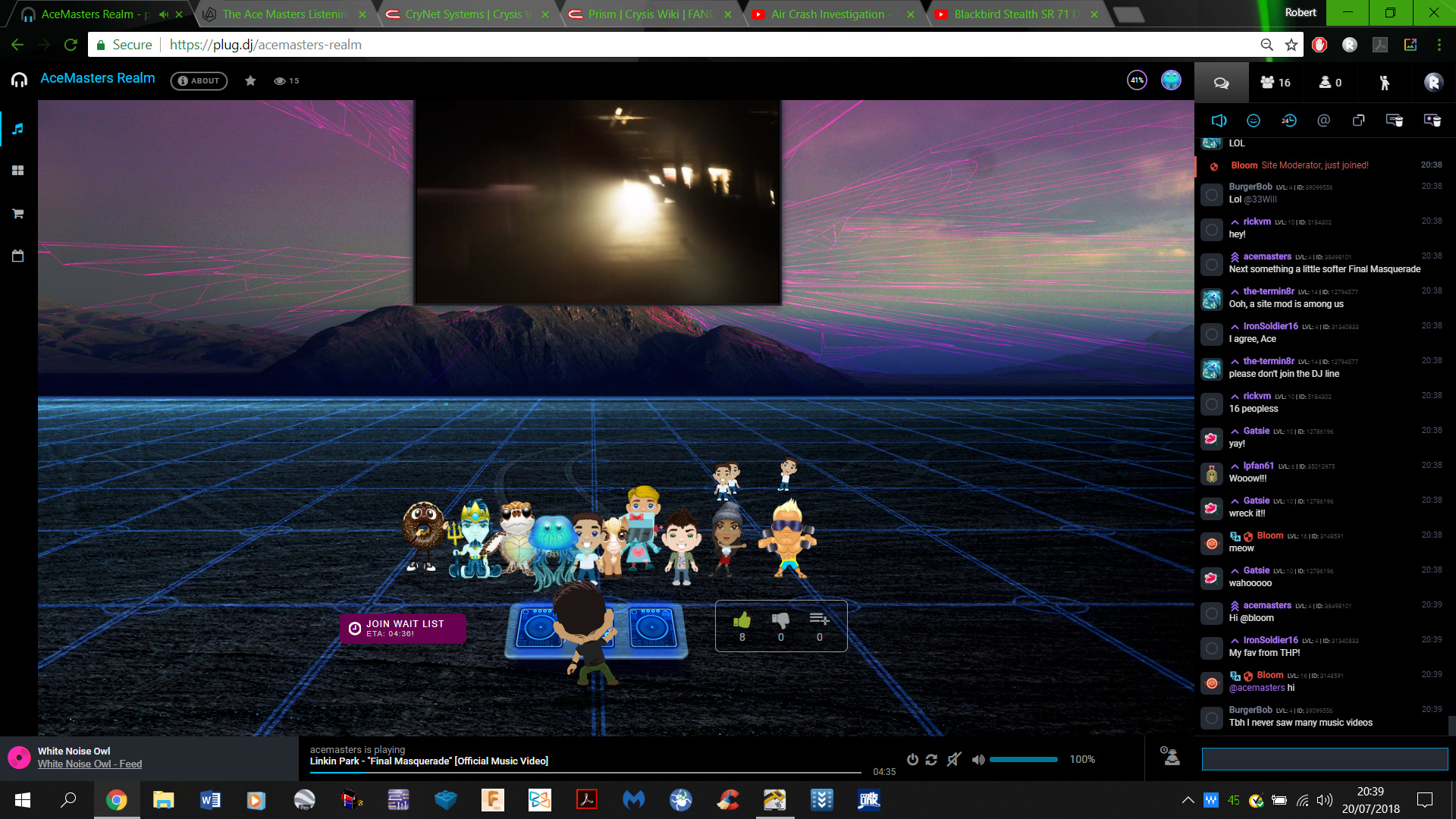Favorite the room with star icon
This screenshot has height=819, width=1456.
(250, 80)
